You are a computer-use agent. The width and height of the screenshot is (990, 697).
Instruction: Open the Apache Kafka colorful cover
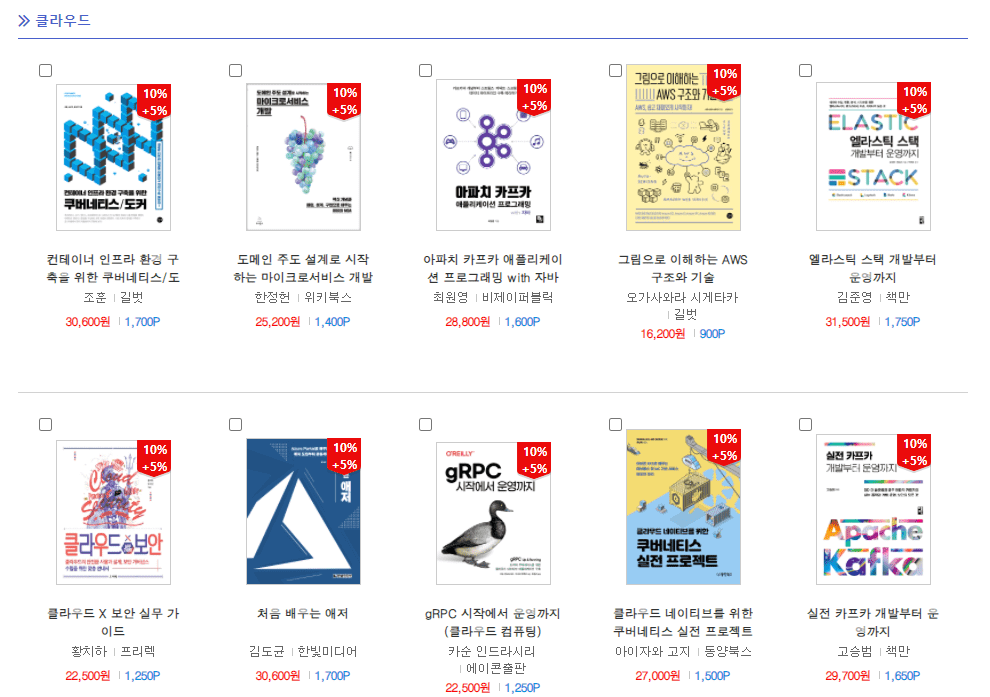pyautogui.click(x=874, y=510)
